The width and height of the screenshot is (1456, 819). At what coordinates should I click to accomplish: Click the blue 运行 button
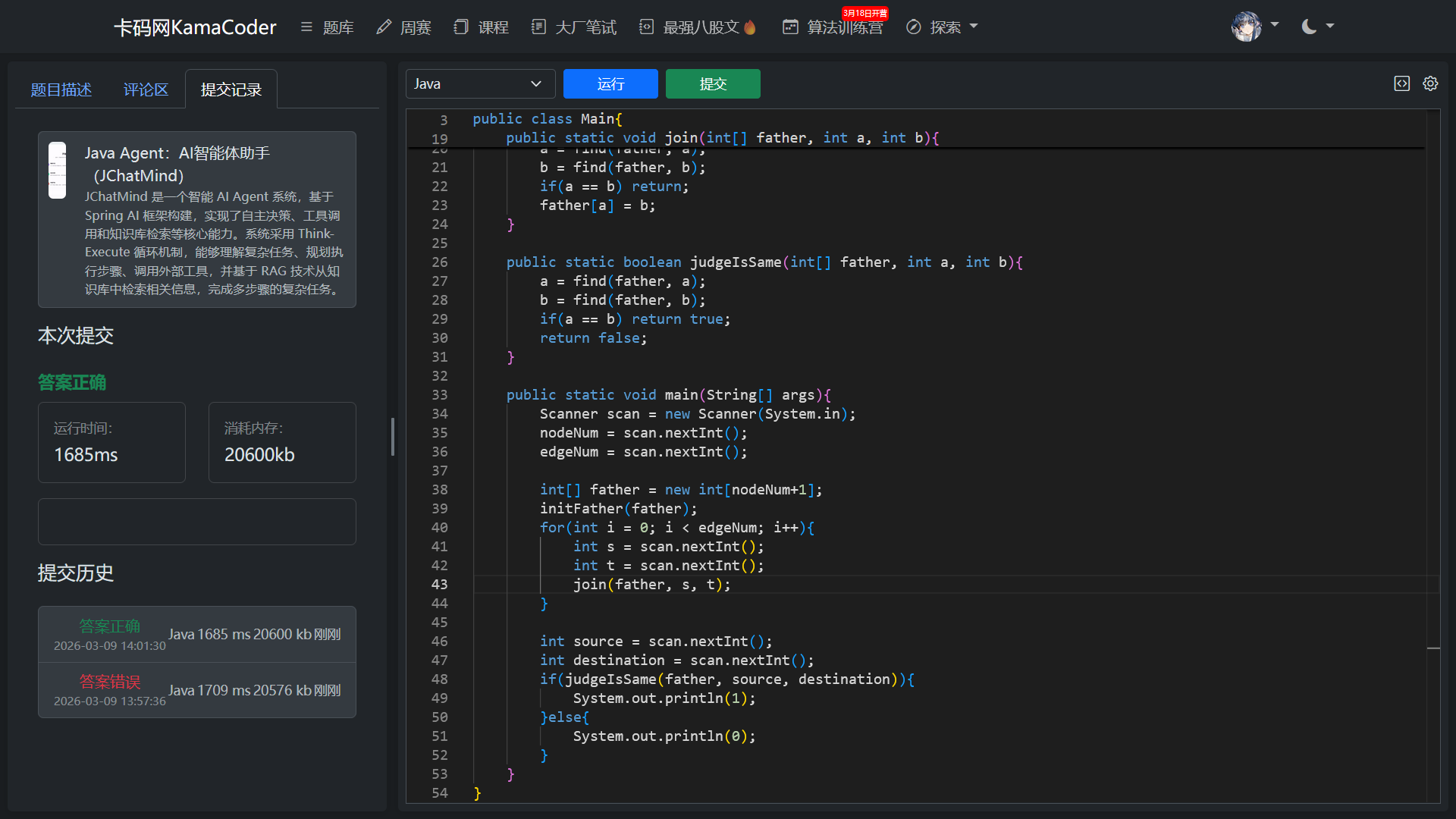tap(610, 83)
